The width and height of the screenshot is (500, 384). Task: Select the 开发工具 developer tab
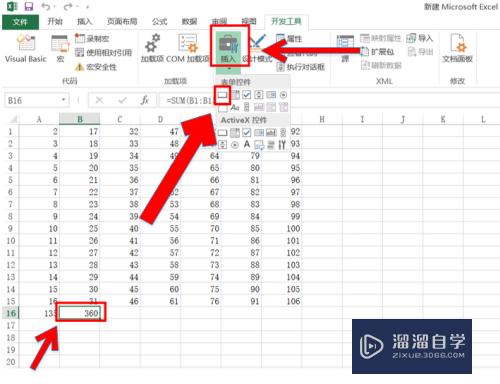click(286, 22)
